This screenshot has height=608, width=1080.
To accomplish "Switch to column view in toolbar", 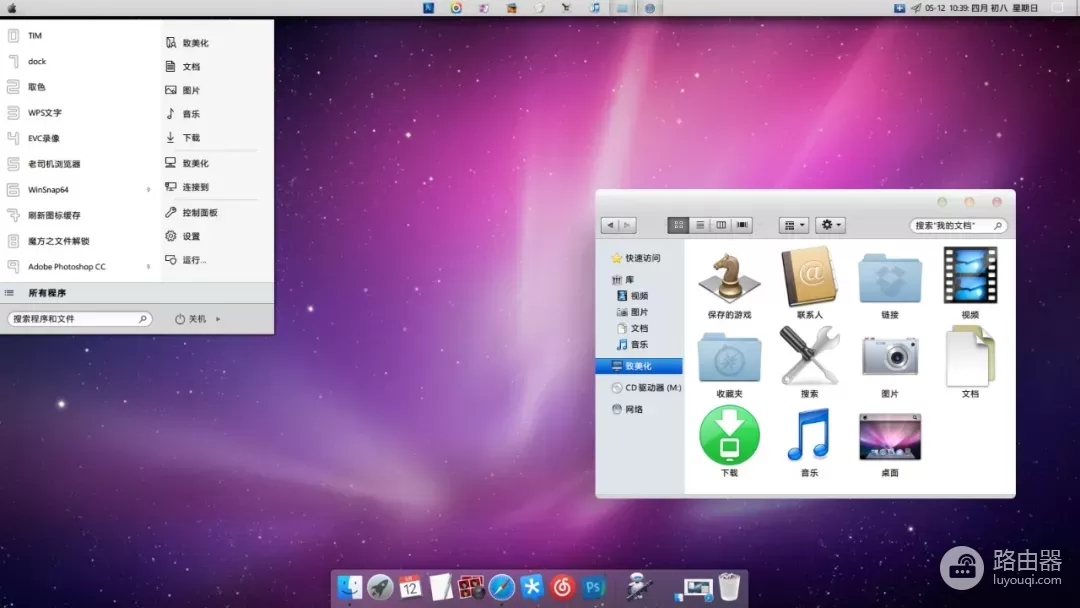I will (721, 225).
